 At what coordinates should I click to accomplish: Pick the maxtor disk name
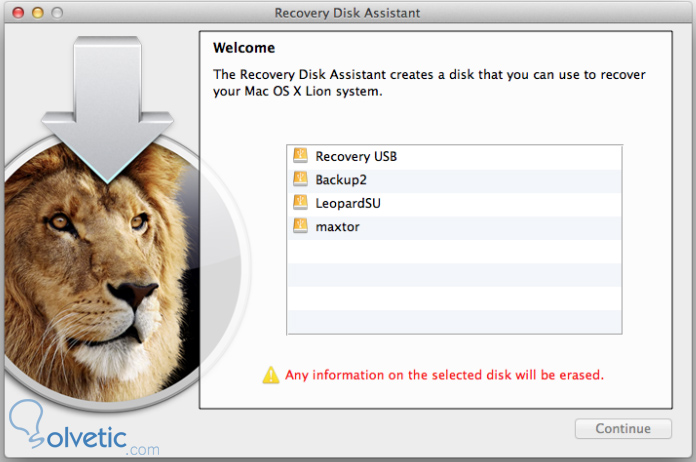337,227
